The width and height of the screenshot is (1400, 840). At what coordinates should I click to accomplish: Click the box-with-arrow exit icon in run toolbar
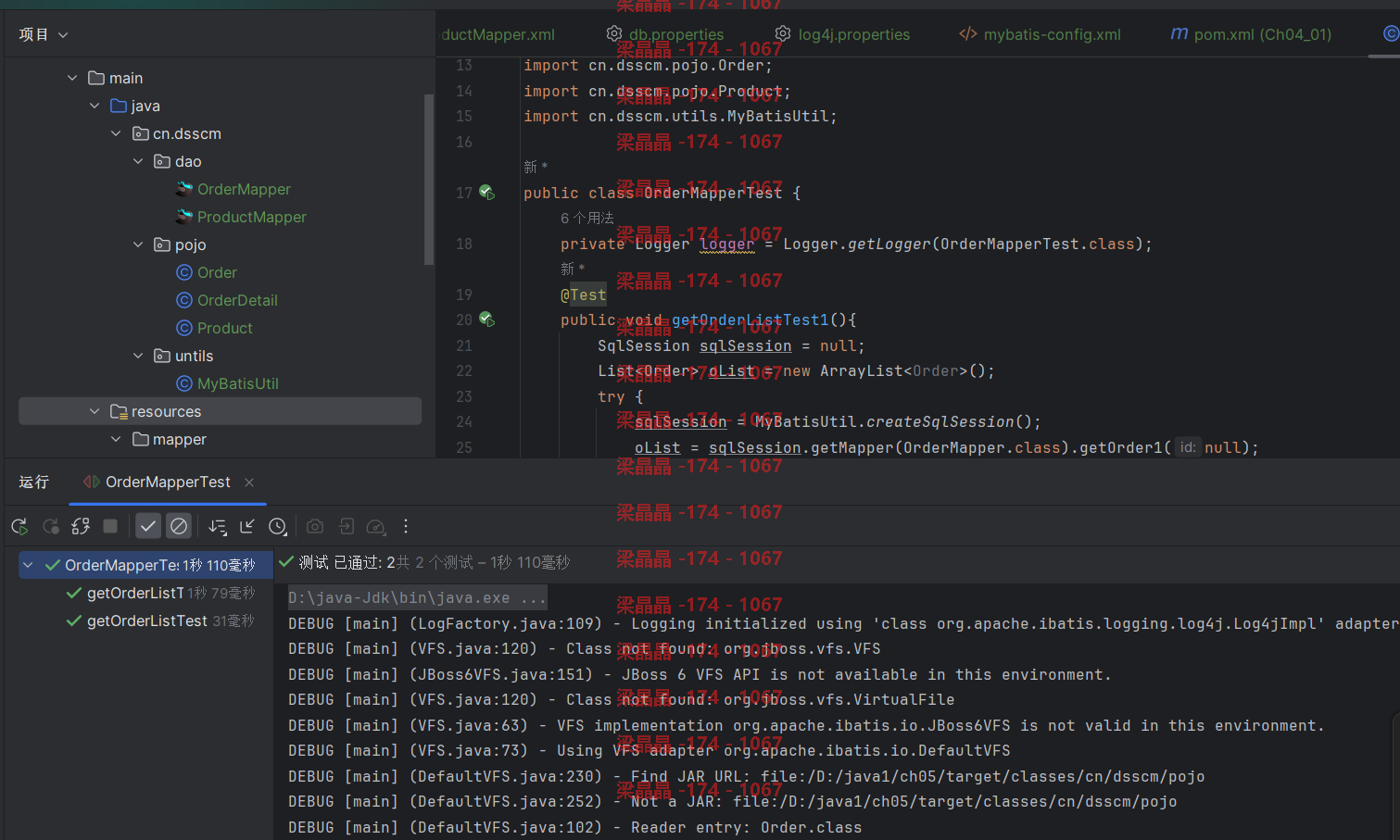pos(346,526)
